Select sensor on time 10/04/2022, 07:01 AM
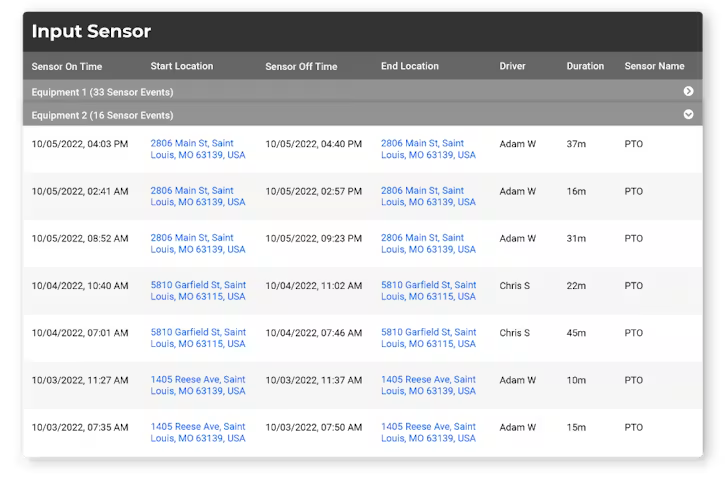Image resolution: width=725 pixels, height=484 pixels. click(80, 333)
